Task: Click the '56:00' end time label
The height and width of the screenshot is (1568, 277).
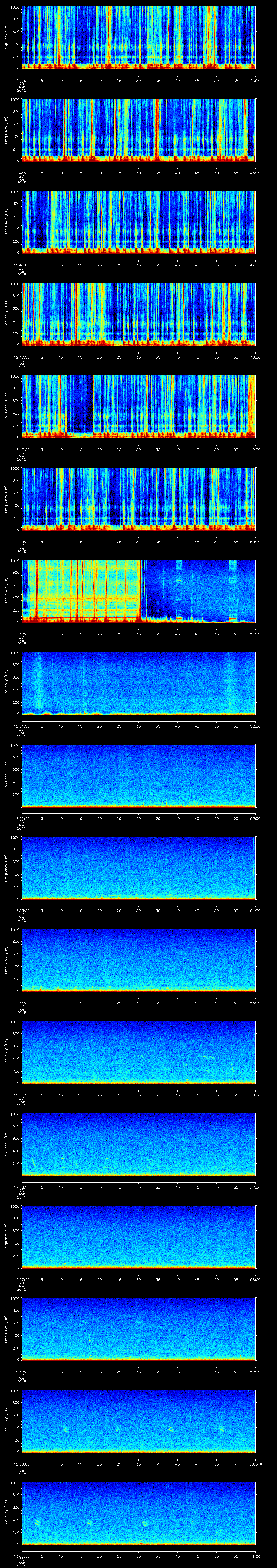Action: (x=256, y=1095)
